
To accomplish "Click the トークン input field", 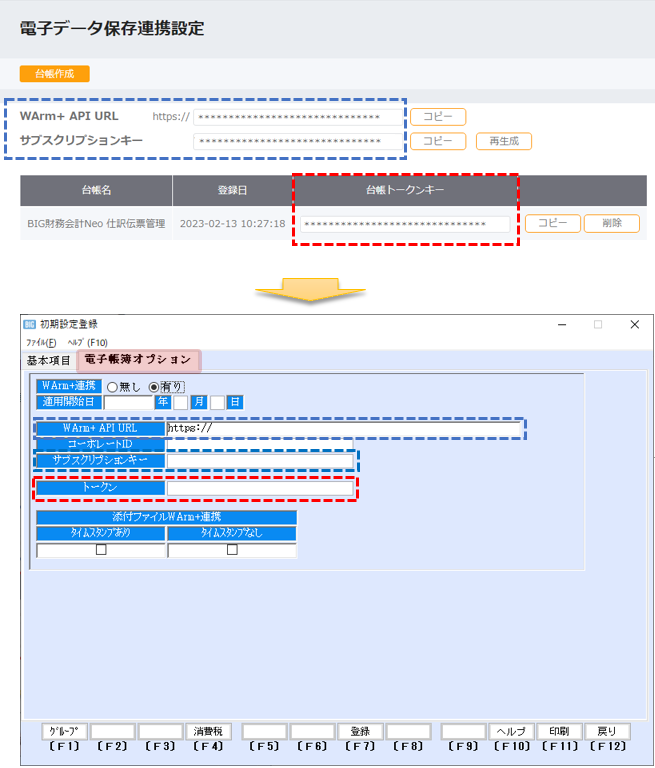I will (260, 488).
